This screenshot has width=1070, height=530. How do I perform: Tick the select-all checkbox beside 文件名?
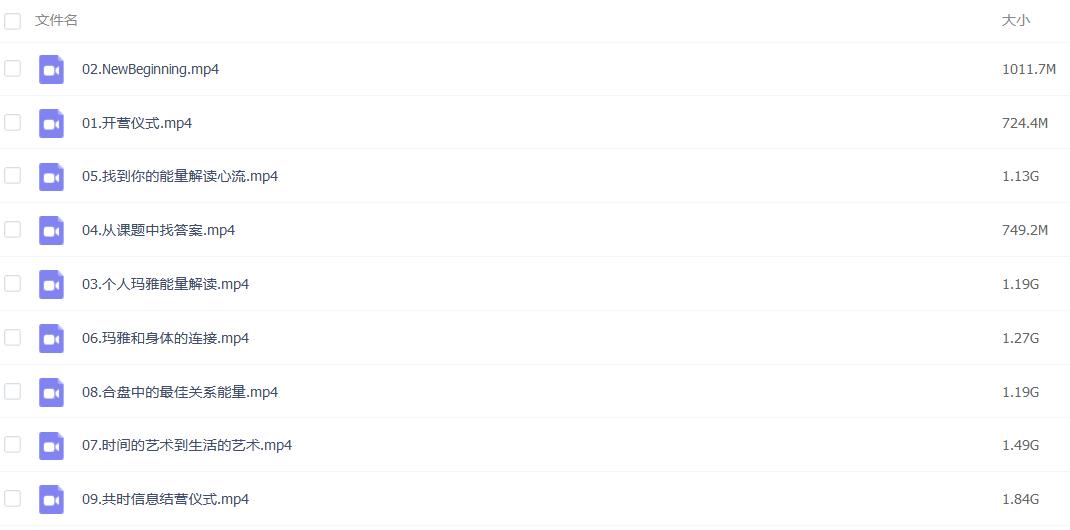pos(12,21)
